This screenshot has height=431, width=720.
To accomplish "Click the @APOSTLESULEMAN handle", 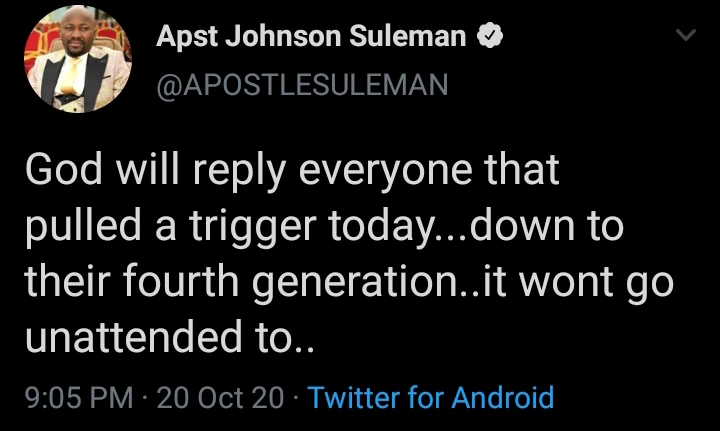I will tap(302, 85).
